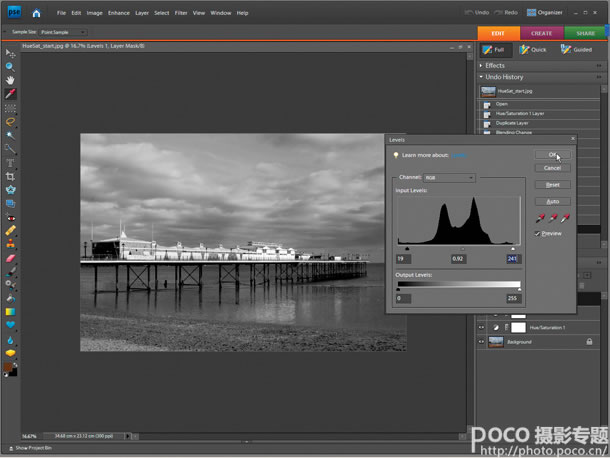This screenshot has height=458, width=610.
Task: Select the Horizontal Type tool
Action: (x=9, y=162)
